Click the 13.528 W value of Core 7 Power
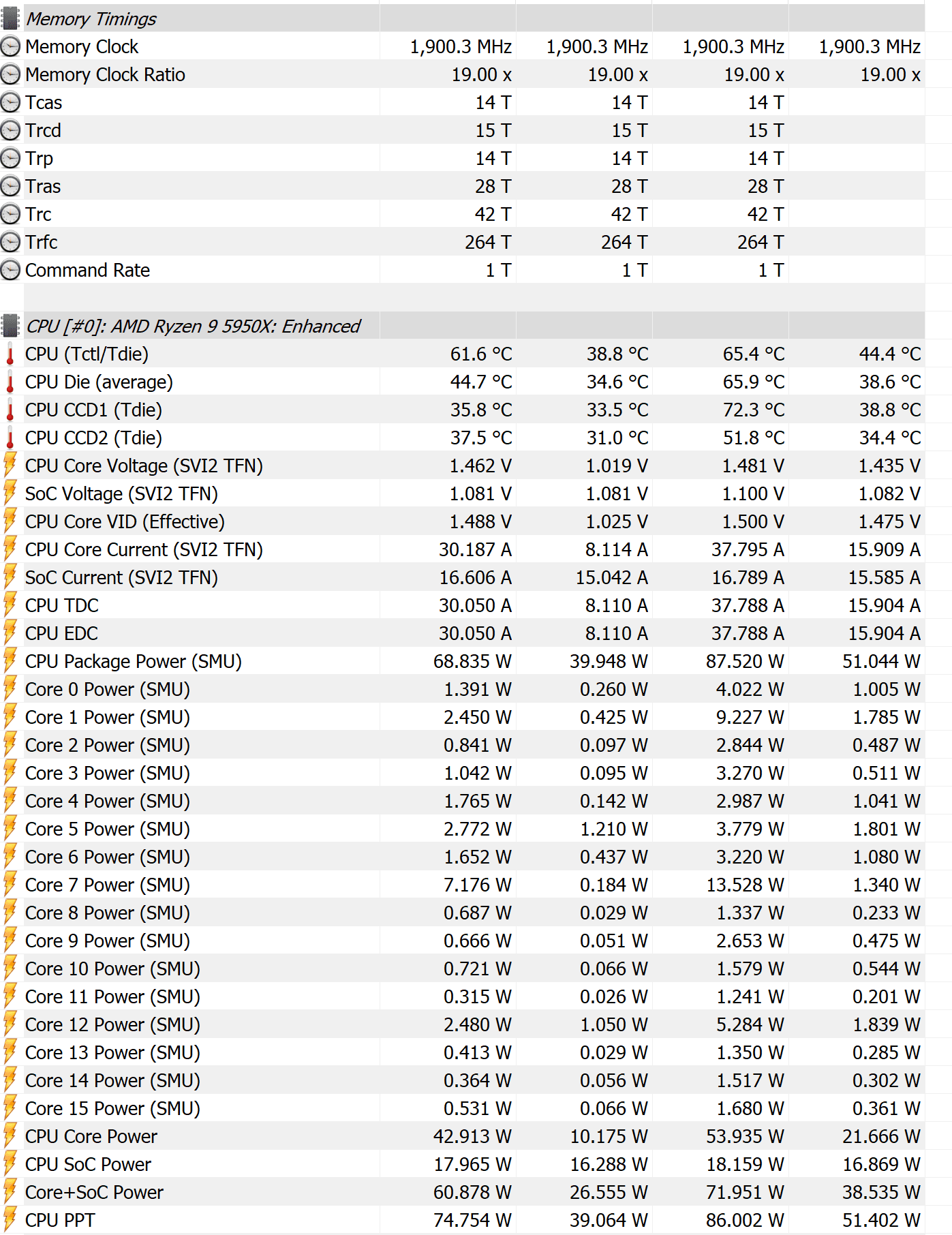This screenshot has width=952, height=1235. pos(745,885)
